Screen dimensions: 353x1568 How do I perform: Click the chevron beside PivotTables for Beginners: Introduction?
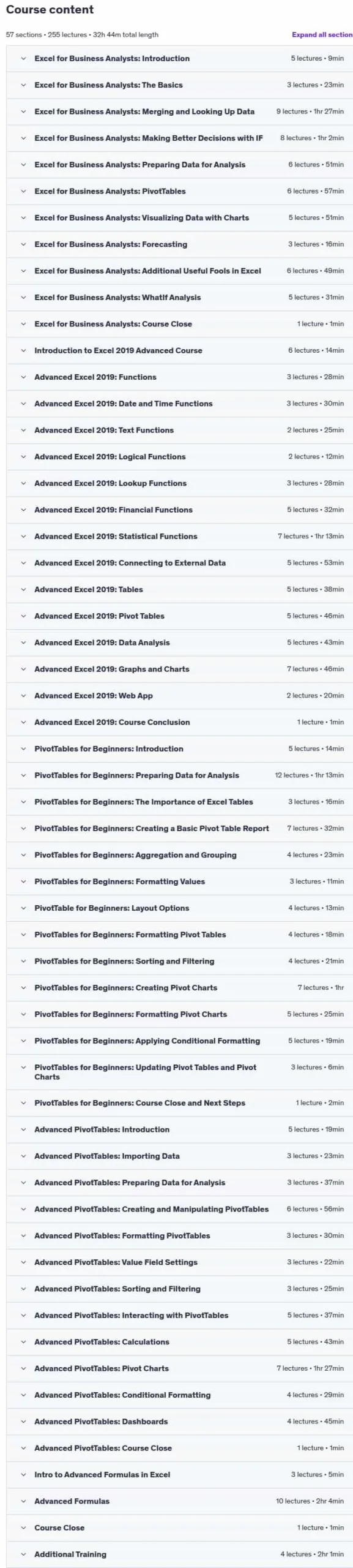point(23,748)
